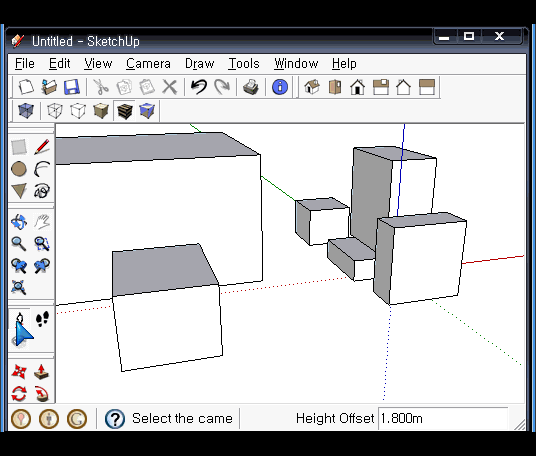Select the Circle drawing tool
This screenshot has height=456, width=536.
click(x=19, y=169)
